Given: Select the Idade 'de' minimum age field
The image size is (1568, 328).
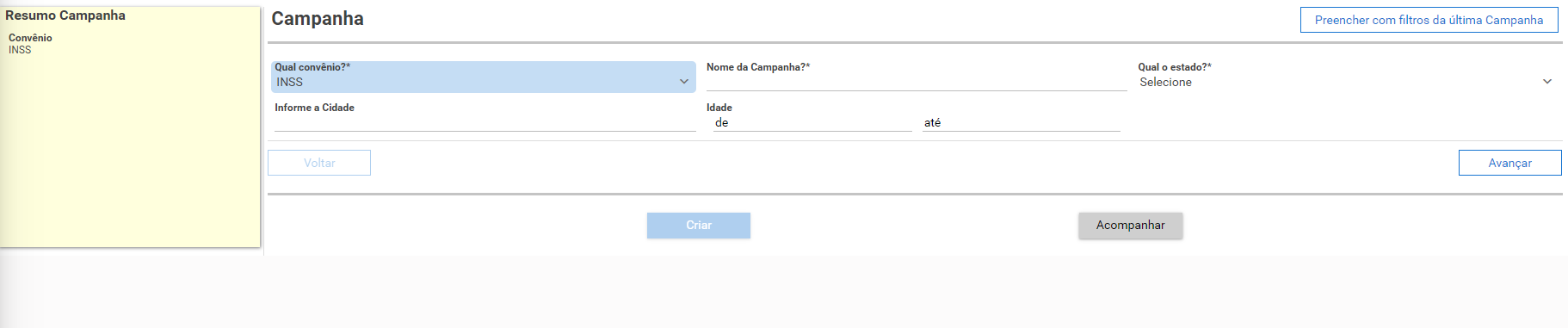Looking at the screenshot, I should 812,122.
